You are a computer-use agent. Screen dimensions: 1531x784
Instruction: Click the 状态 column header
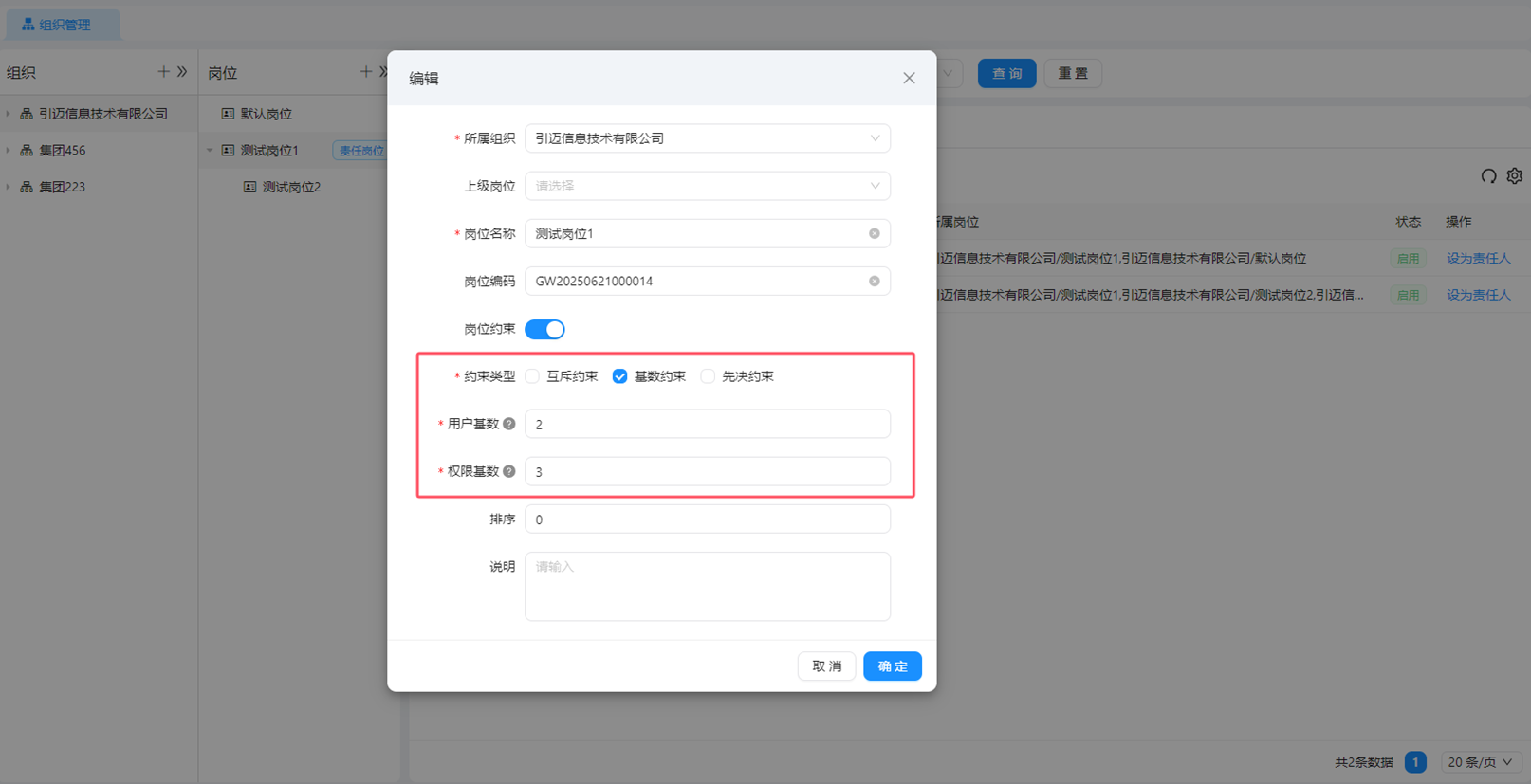coord(1409,222)
